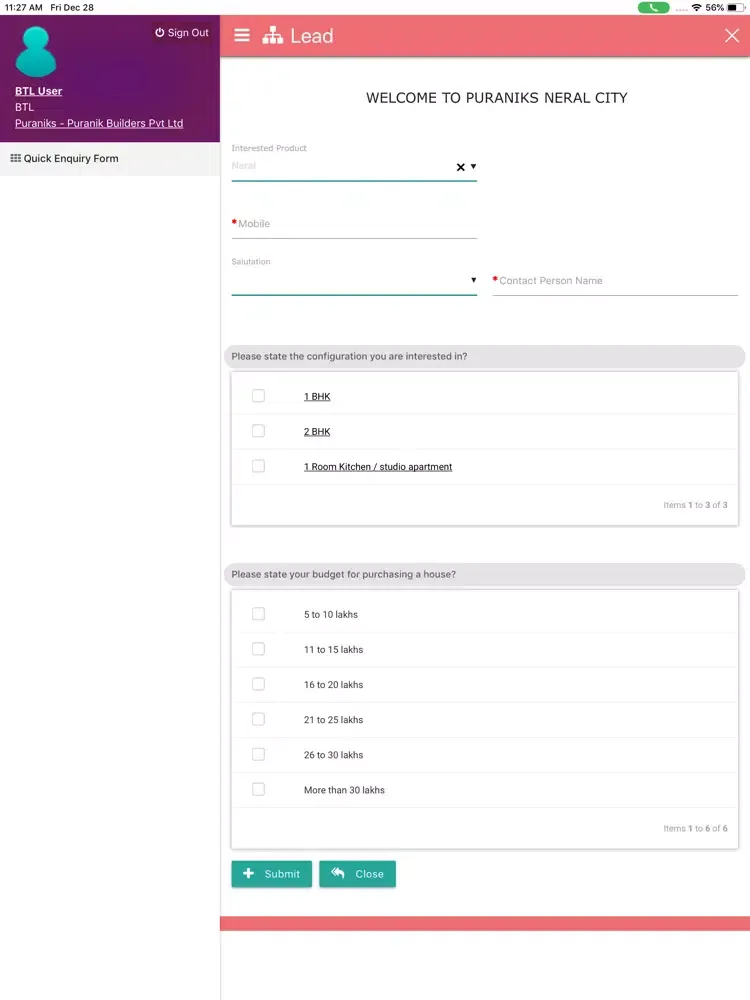Check 1 Room Kitchen / studio apartment checkbox

(x=258, y=466)
